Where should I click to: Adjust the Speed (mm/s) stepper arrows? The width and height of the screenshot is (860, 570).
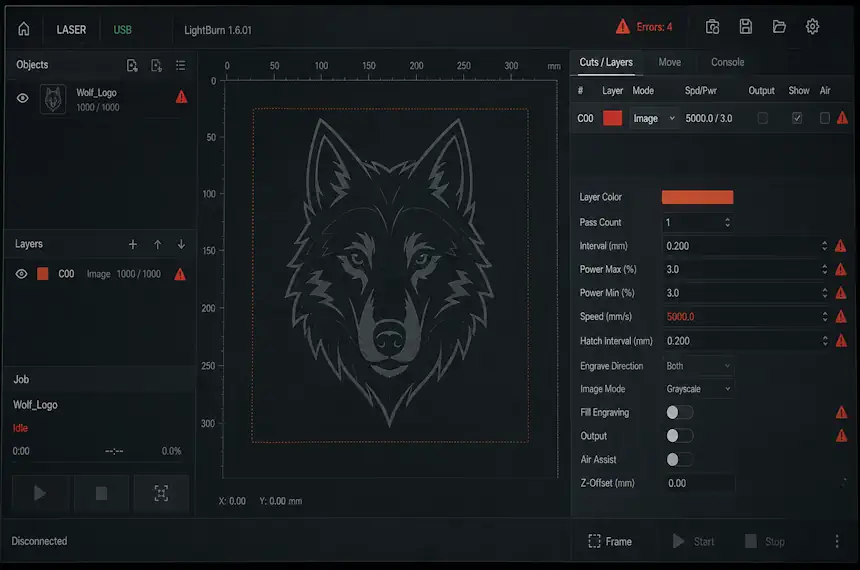coord(825,317)
